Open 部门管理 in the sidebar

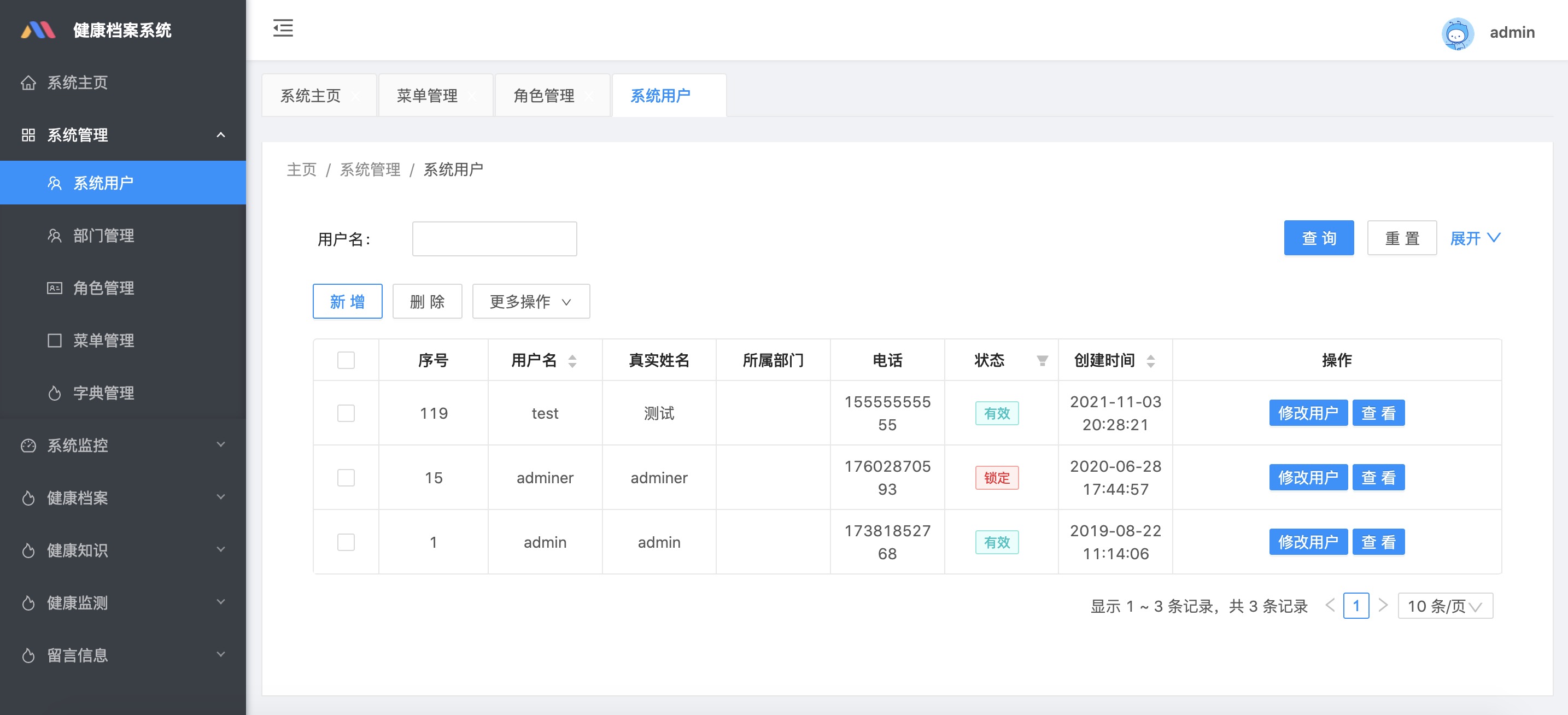click(103, 236)
